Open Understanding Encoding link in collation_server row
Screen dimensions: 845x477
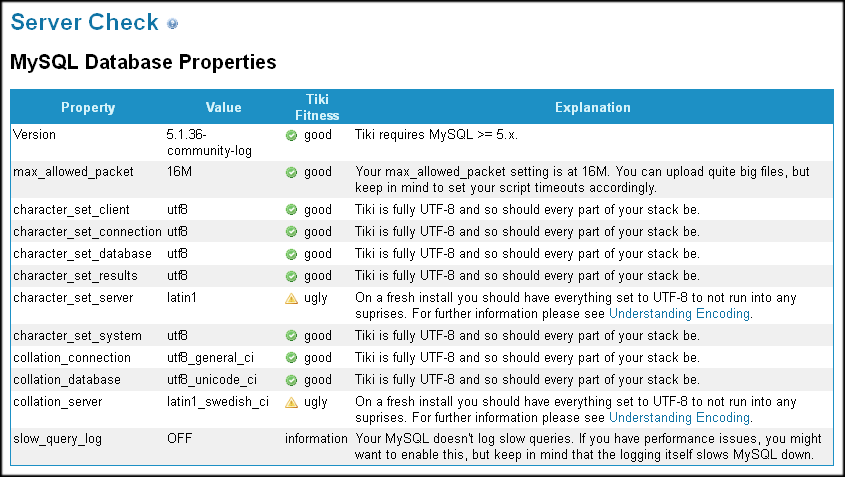679,417
